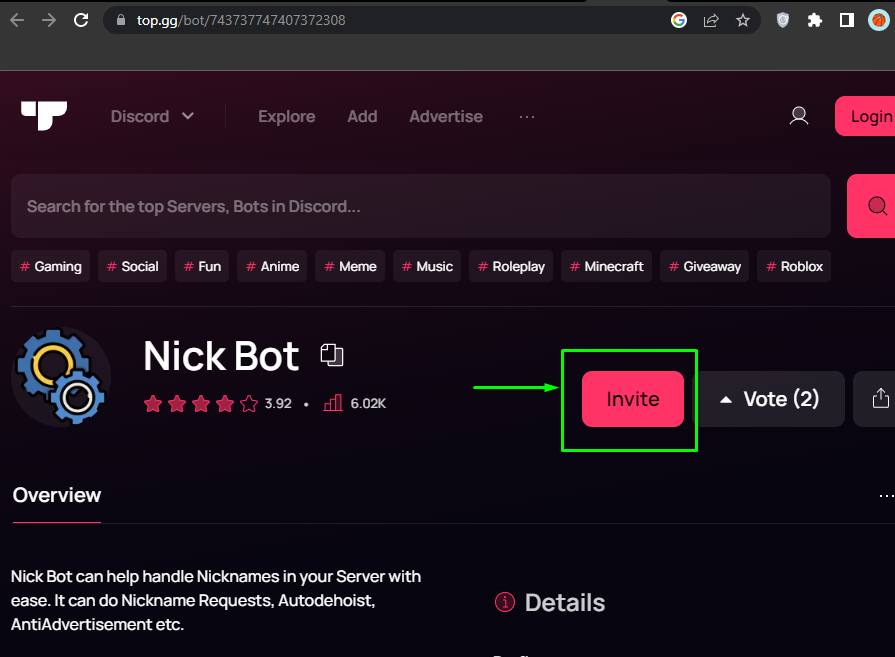The height and width of the screenshot is (657, 895).
Task: Open the Advertise menu item
Action: click(x=446, y=116)
